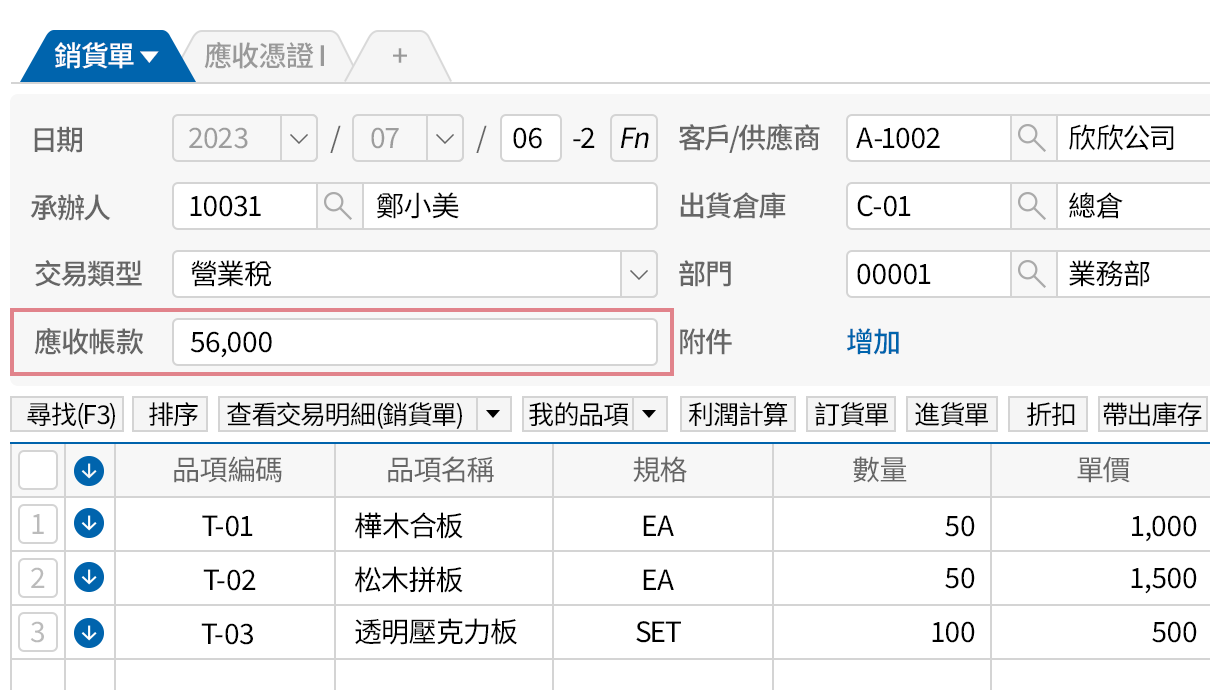Select row 2 using its row selector box
The height and width of the screenshot is (690, 1210).
pyautogui.click(x=38, y=578)
